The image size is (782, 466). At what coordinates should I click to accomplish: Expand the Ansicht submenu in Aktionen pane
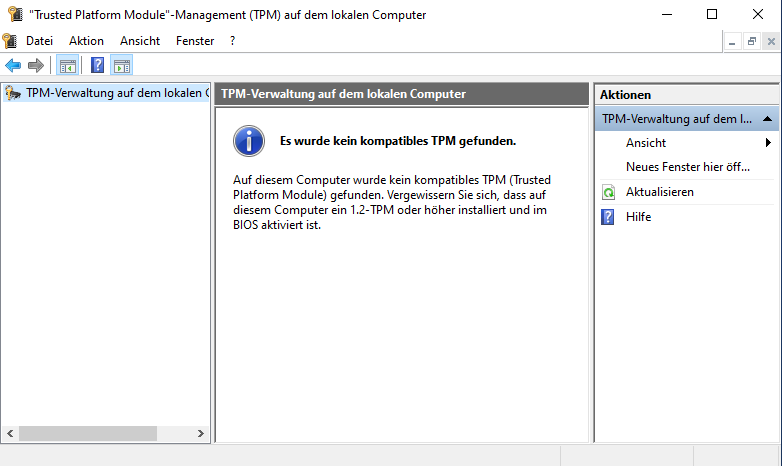coord(768,143)
